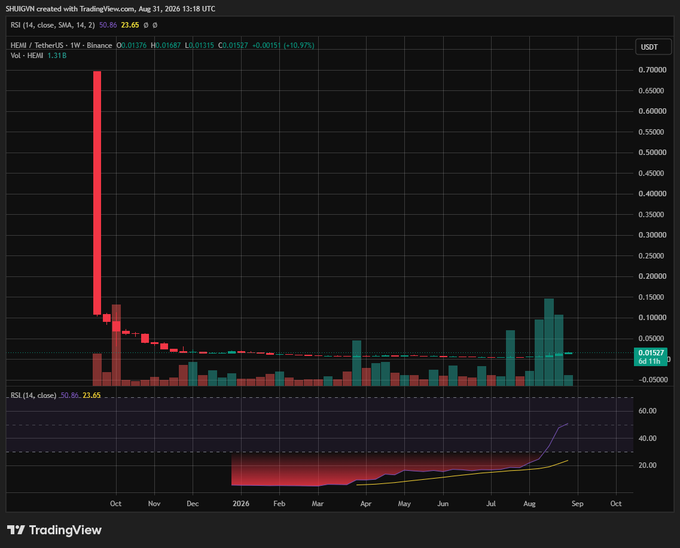This screenshot has width=680, height=548.
Task: Click the Dec label on time axis
Action: pyautogui.click(x=193, y=503)
